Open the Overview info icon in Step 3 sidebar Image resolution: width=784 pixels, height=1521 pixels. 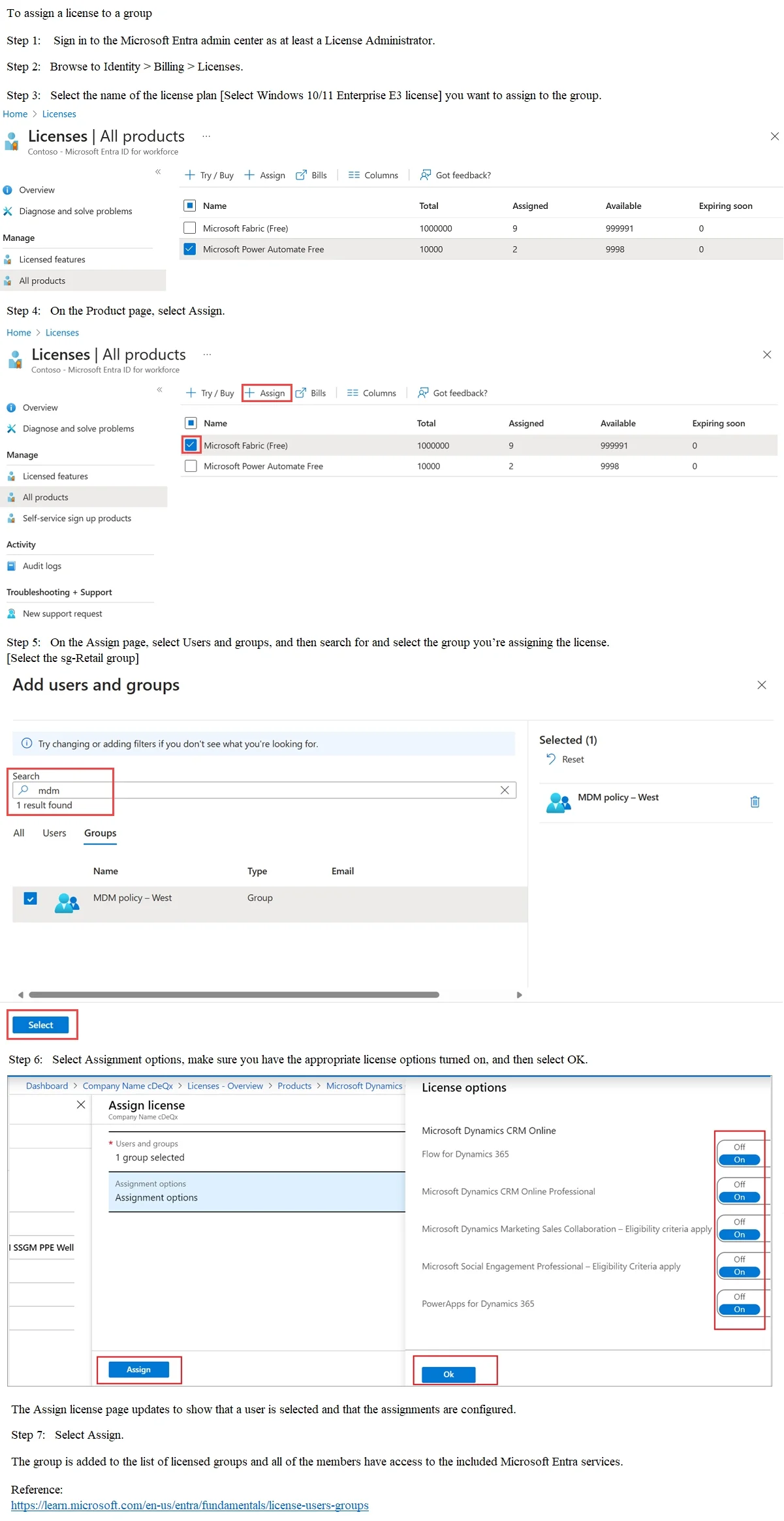(8, 190)
